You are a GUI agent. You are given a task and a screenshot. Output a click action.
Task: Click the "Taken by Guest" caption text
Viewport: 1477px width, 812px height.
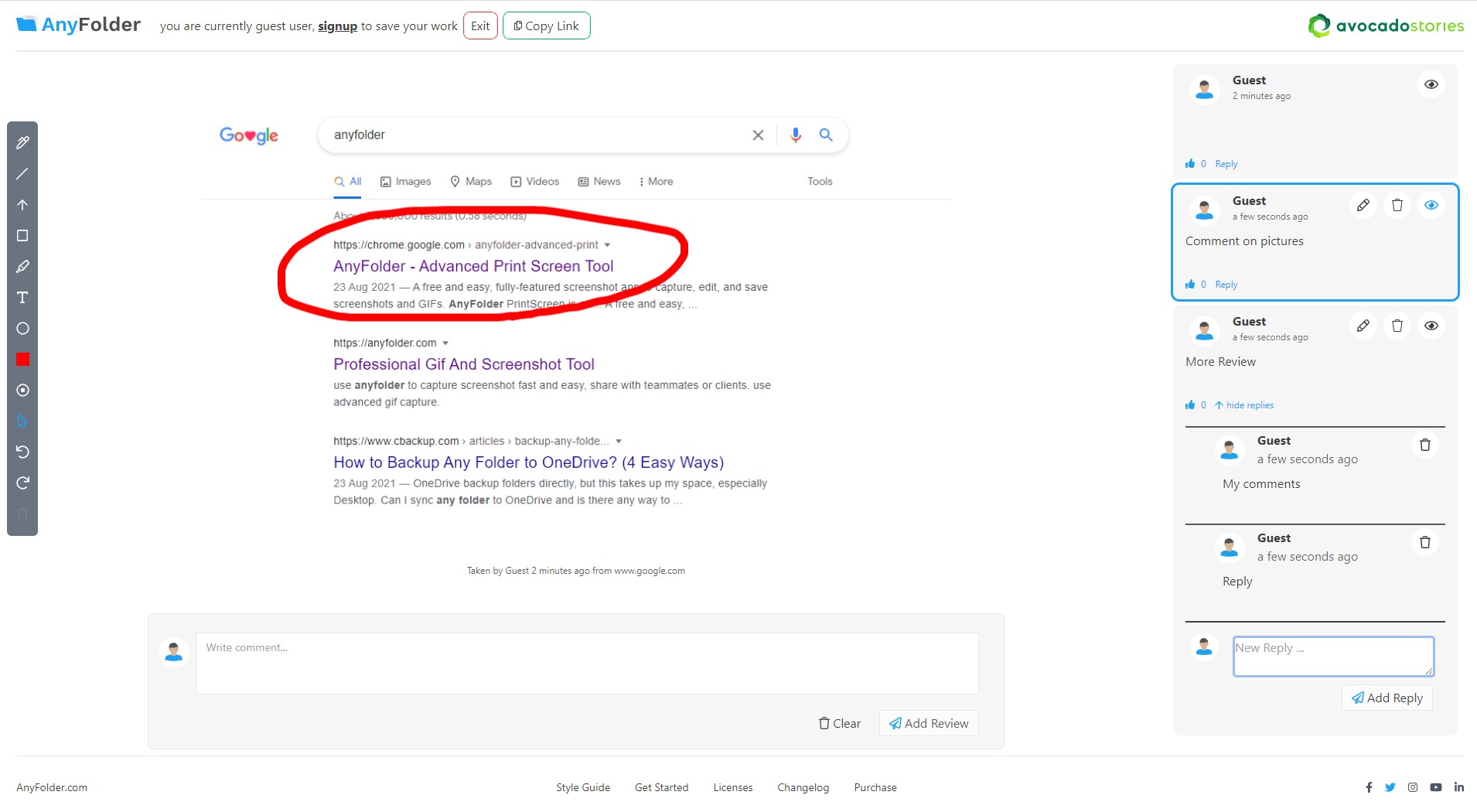(575, 571)
